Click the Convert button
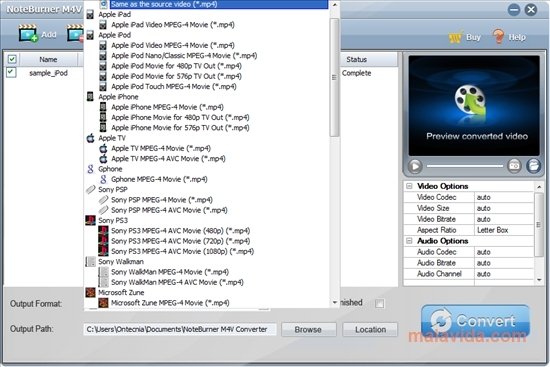 tap(475, 321)
